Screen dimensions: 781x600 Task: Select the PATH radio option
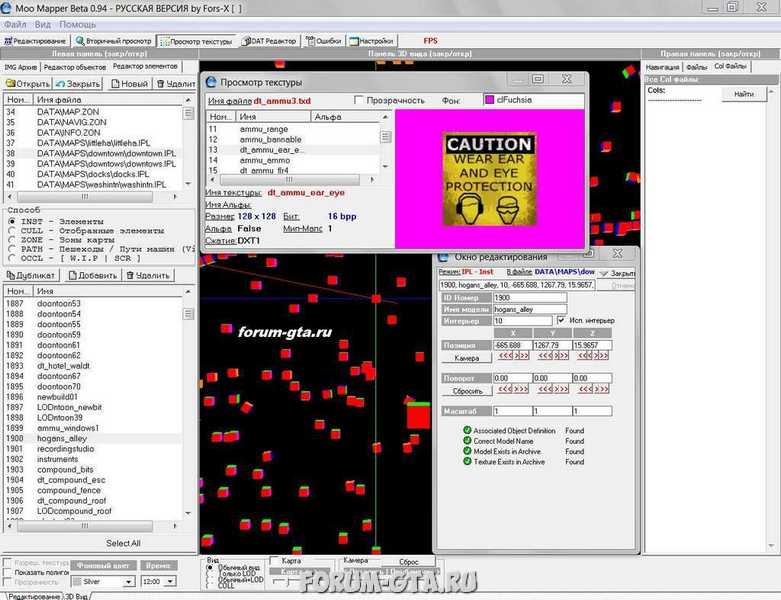coord(12,249)
